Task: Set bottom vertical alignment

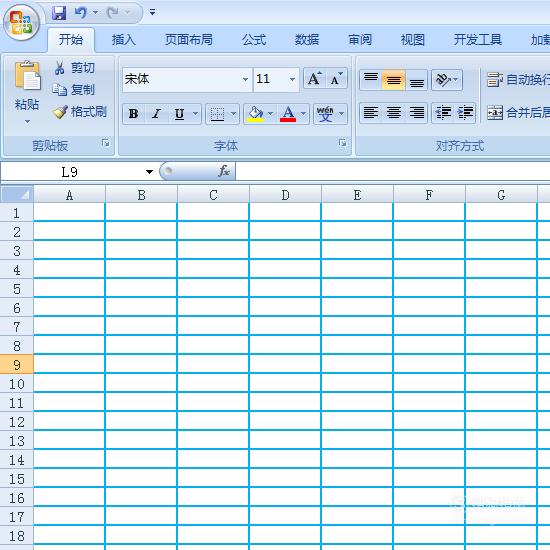Action: point(416,80)
